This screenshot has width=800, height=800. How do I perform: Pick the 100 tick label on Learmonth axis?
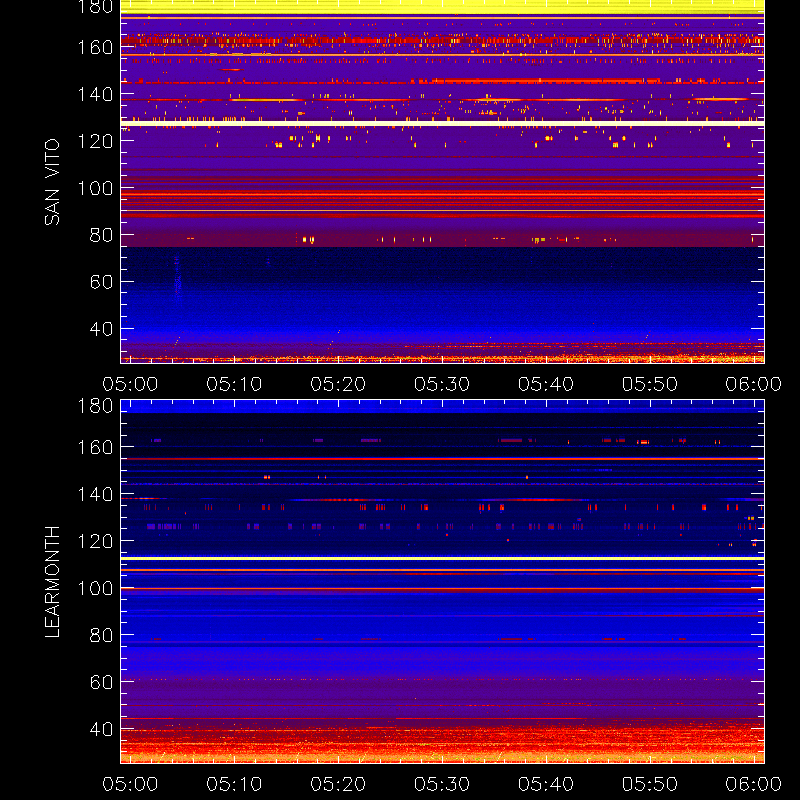click(95, 588)
